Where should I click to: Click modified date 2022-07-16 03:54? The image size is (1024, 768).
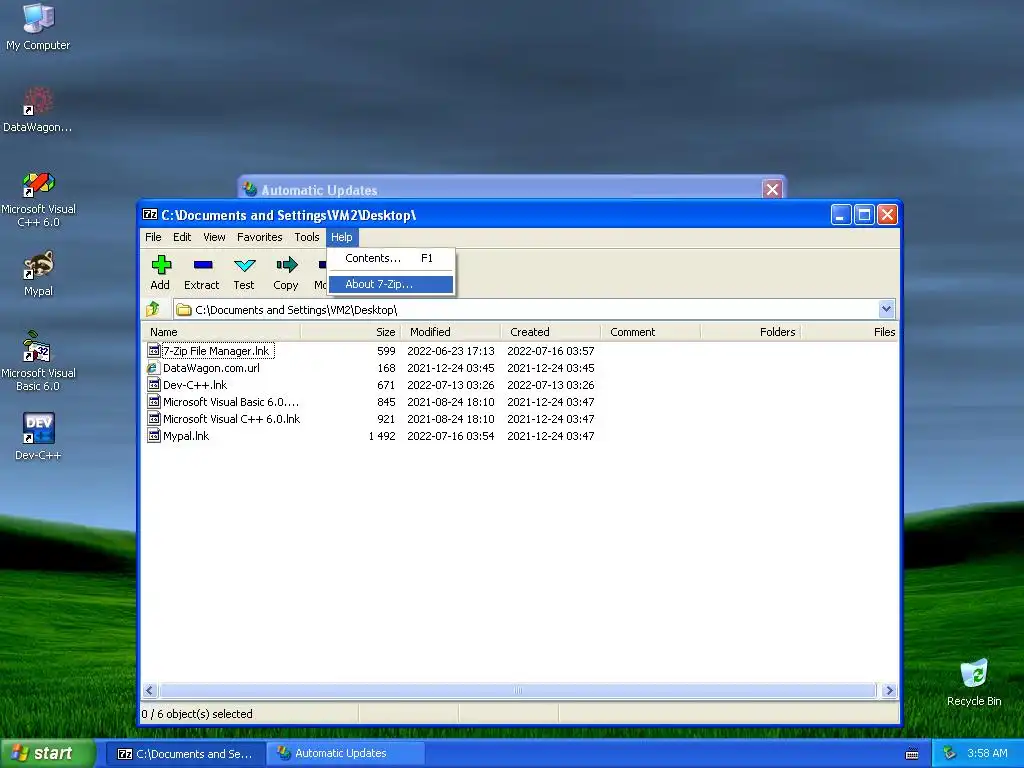[x=451, y=436]
